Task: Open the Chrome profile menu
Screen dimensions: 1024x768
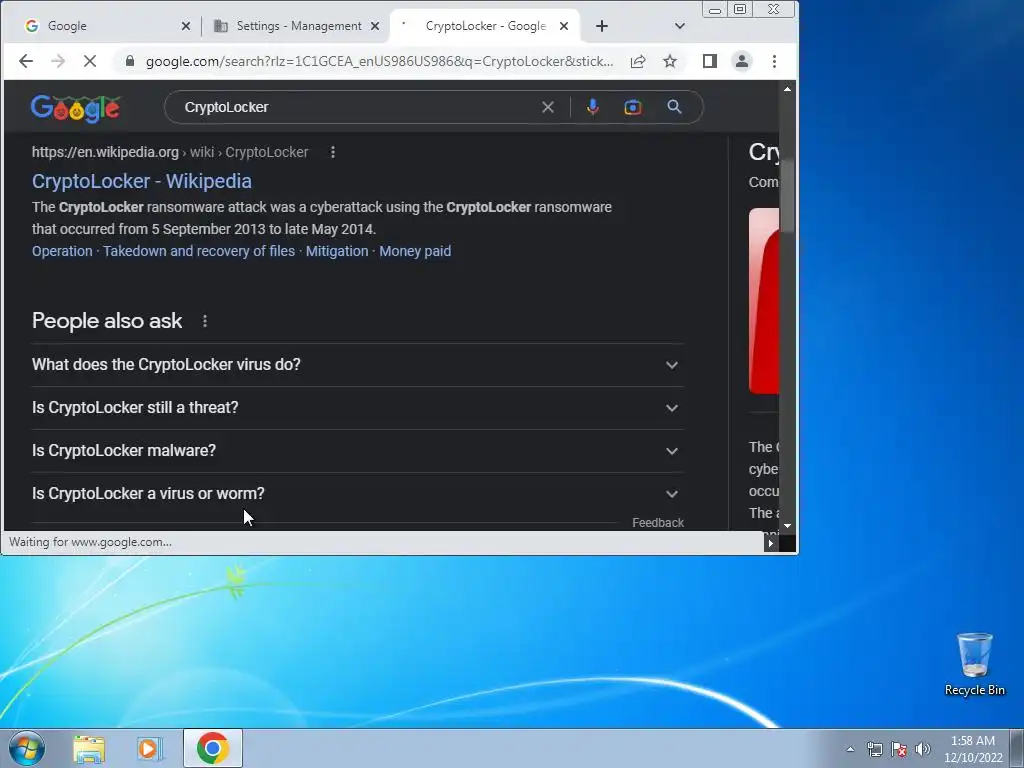Action: point(742,61)
